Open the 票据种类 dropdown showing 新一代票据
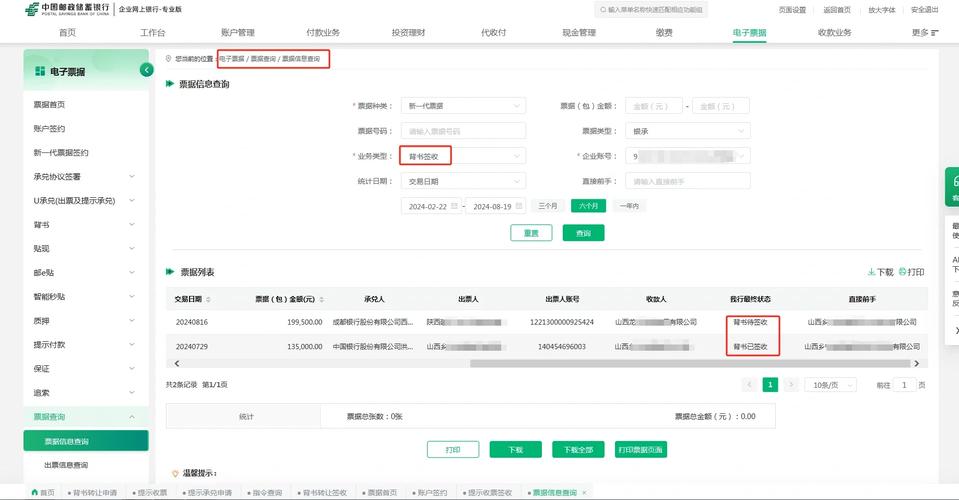Image resolution: width=959 pixels, height=500 pixels. (463, 106)
